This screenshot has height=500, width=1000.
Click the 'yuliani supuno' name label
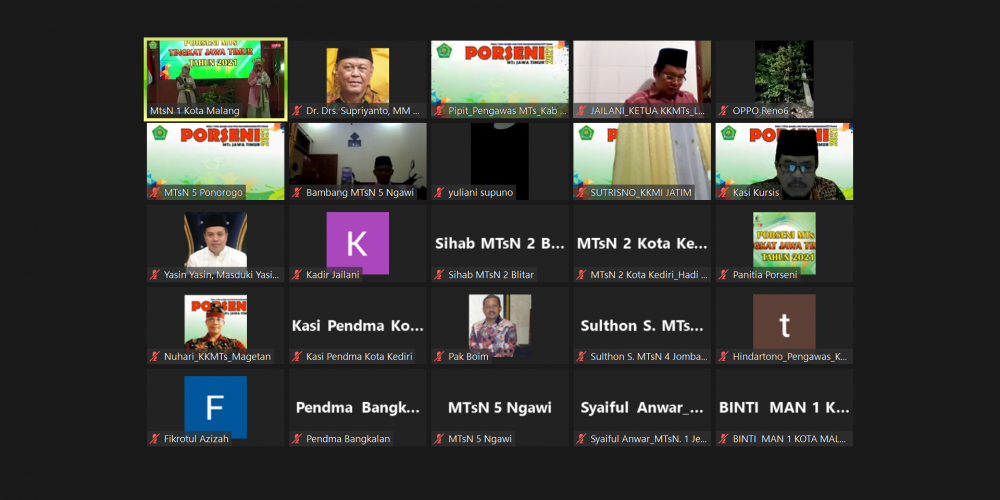point(481,193)
